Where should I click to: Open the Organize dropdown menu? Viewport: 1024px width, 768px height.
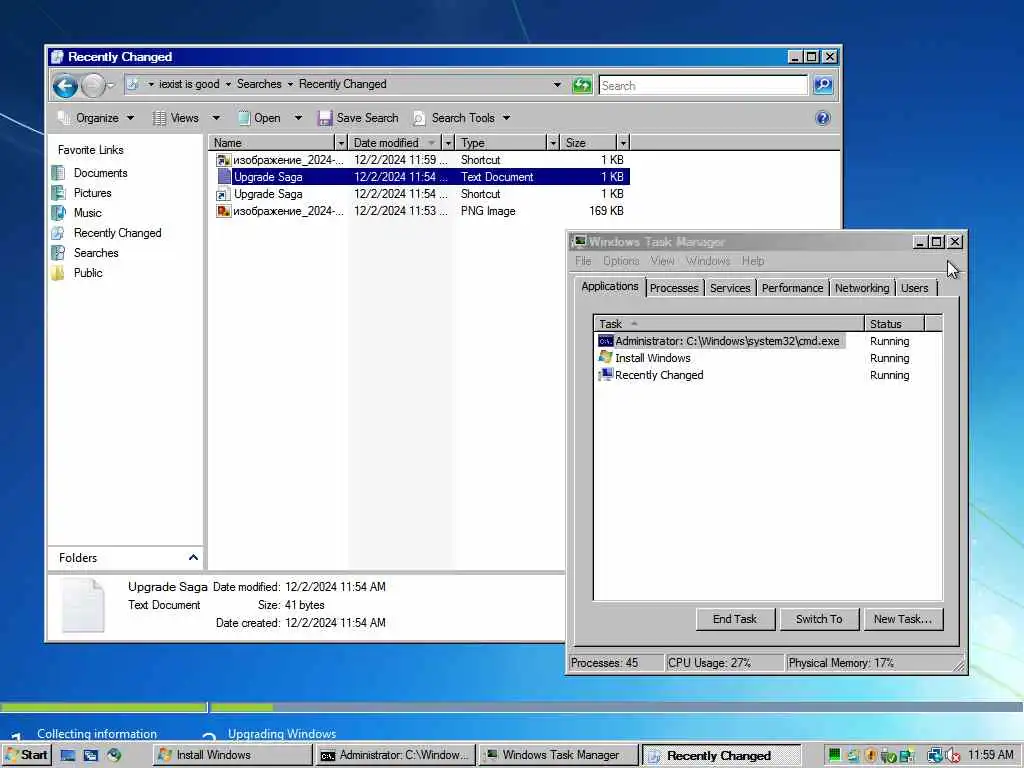[x=130, y=118]
